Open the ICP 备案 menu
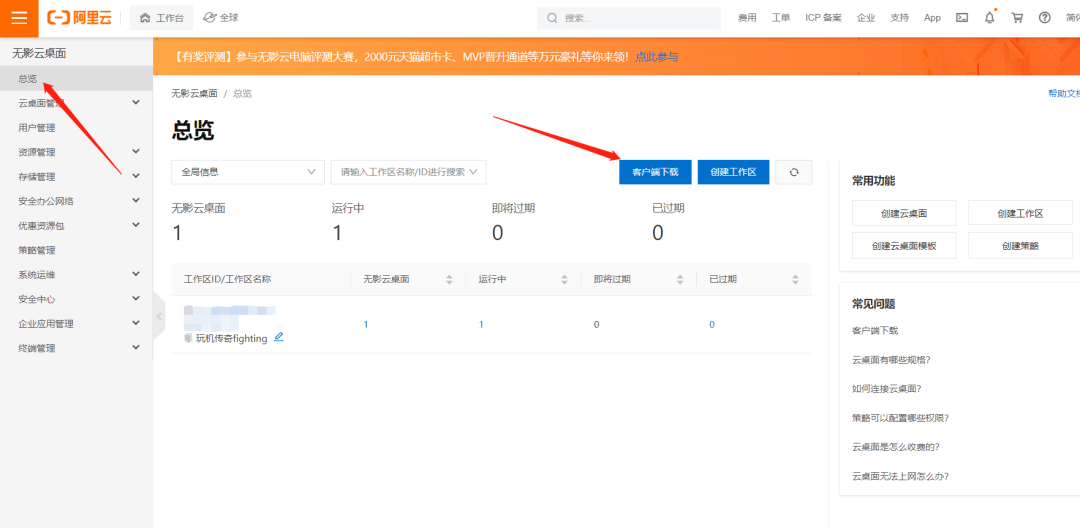 [823, 18]
